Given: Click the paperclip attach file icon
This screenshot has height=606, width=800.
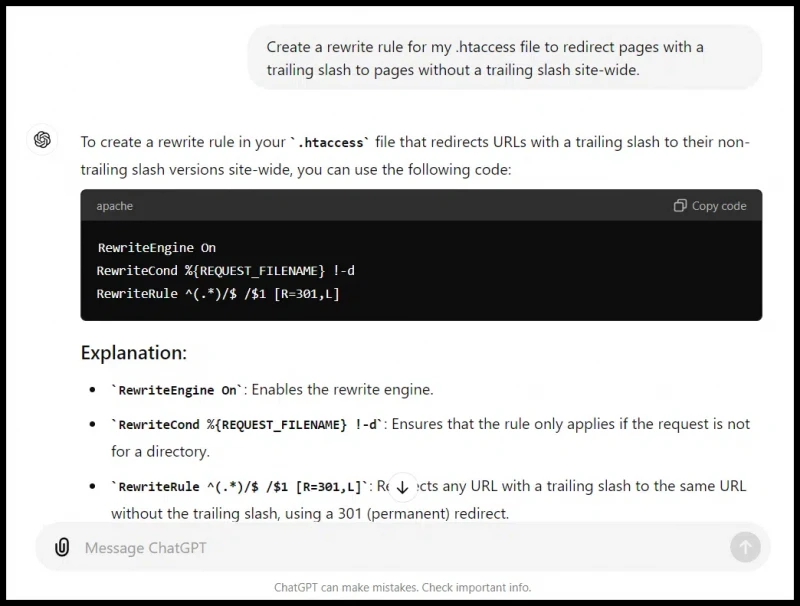Looking at the screenshot, I should click(x=62, y=547).
